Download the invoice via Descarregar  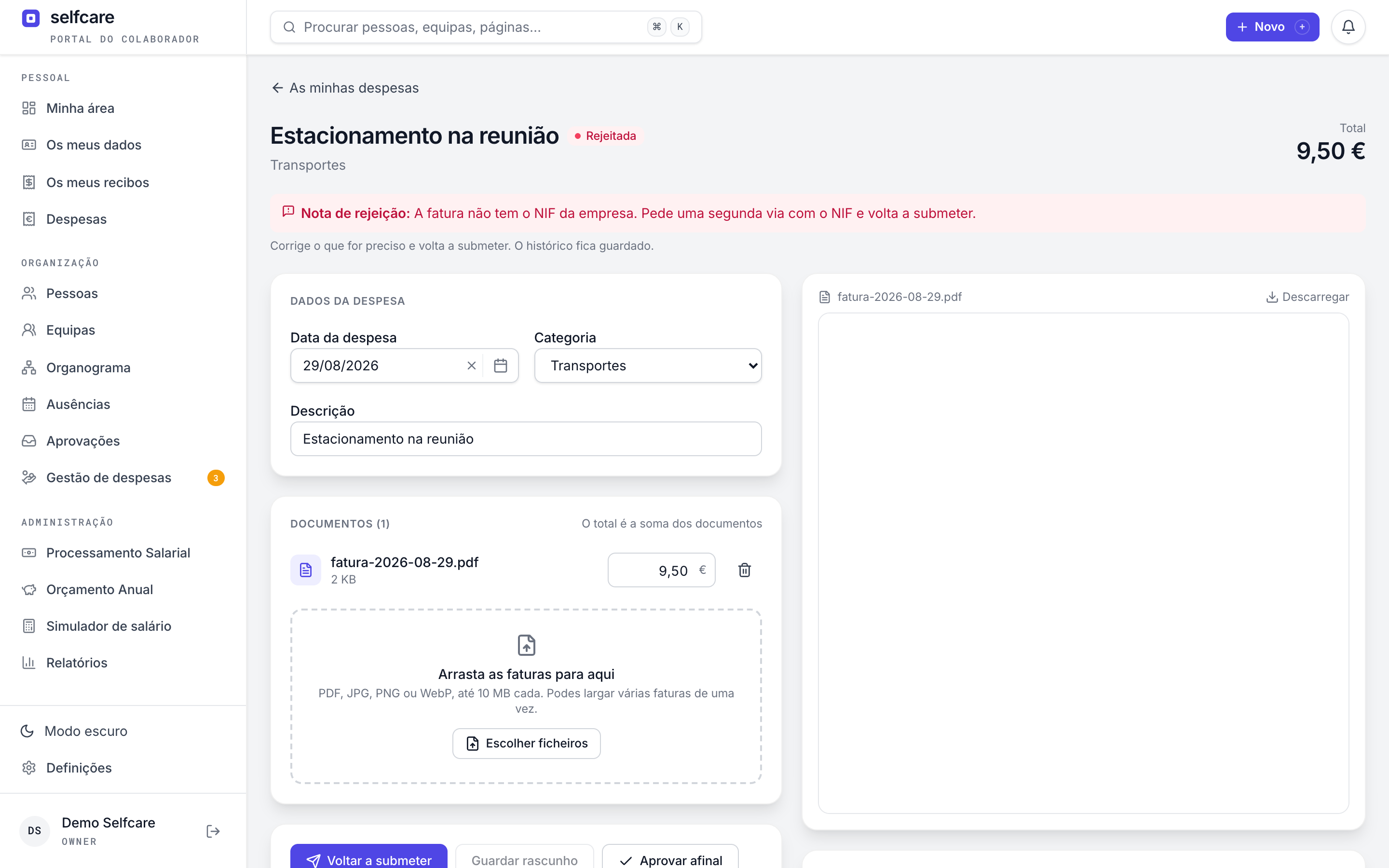click(x=1307, y=297)
